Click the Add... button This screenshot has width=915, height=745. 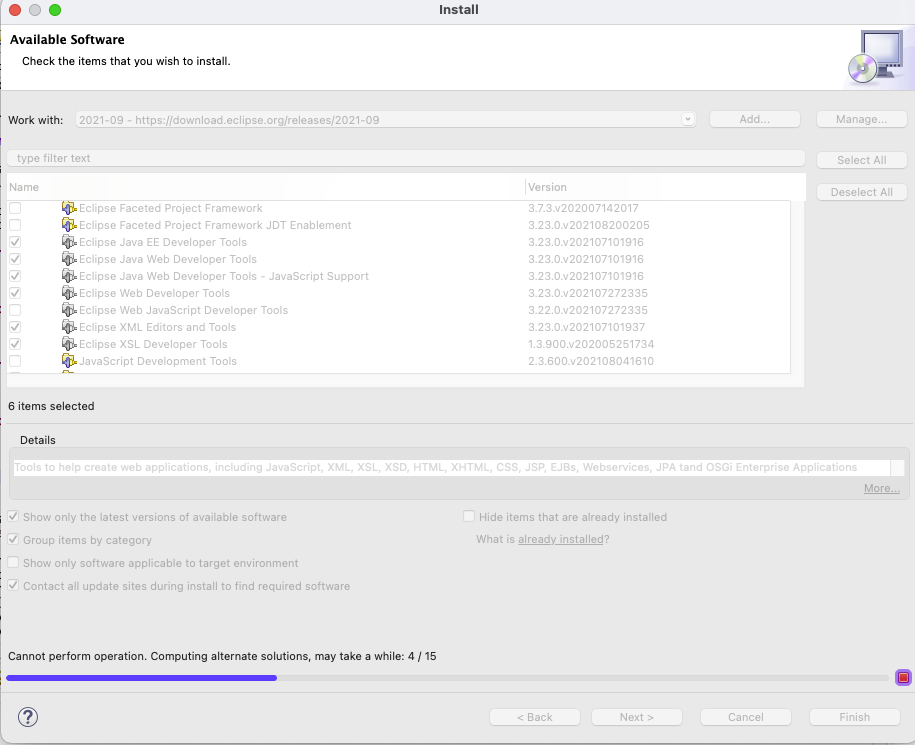pos(755,119)
